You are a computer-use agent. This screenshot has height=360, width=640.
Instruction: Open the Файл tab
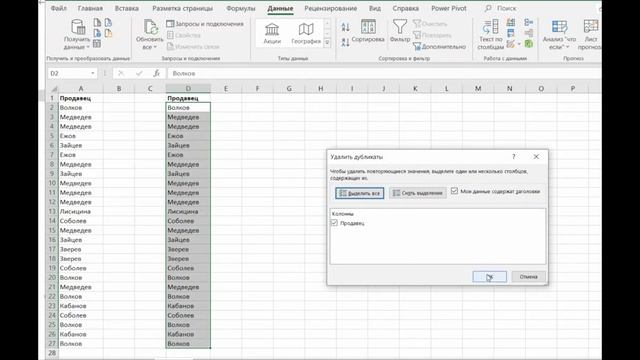tap(59, 8)
